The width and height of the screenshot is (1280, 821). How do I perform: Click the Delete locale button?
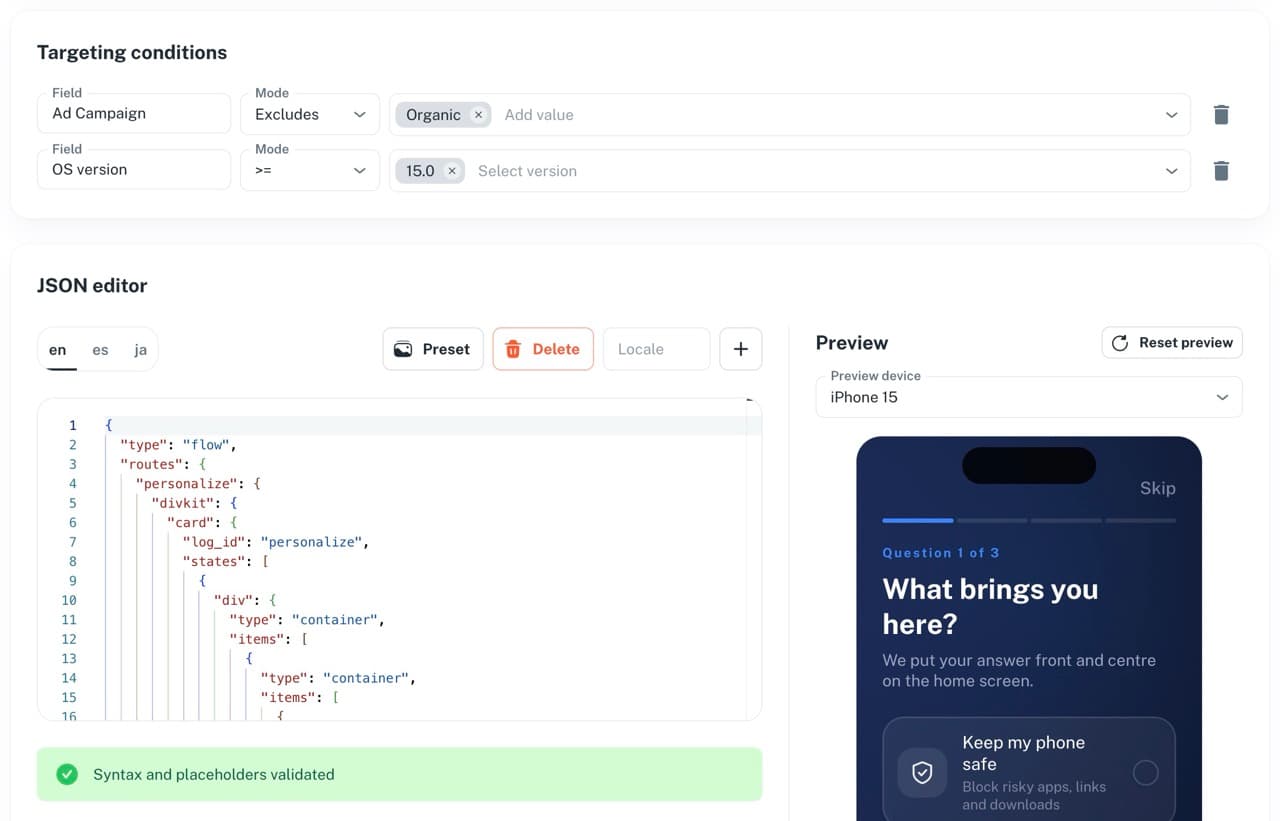click(543, 349)
